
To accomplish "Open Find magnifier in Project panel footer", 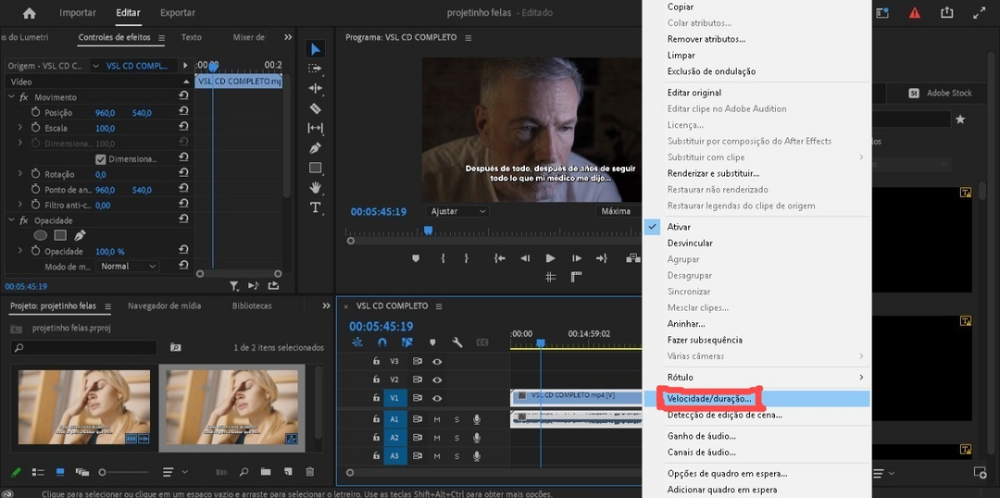I will (244, 472).
